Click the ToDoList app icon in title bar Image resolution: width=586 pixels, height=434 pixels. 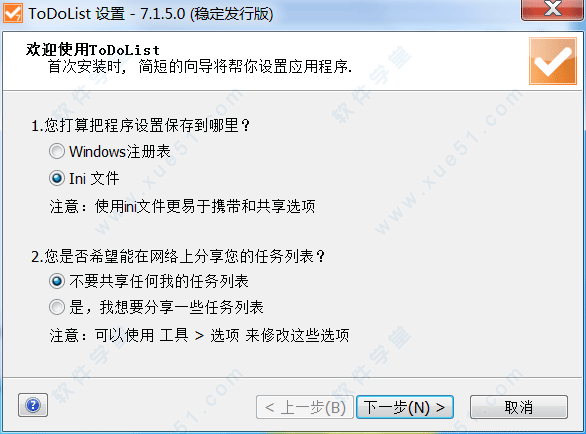(x=13, y=13)
